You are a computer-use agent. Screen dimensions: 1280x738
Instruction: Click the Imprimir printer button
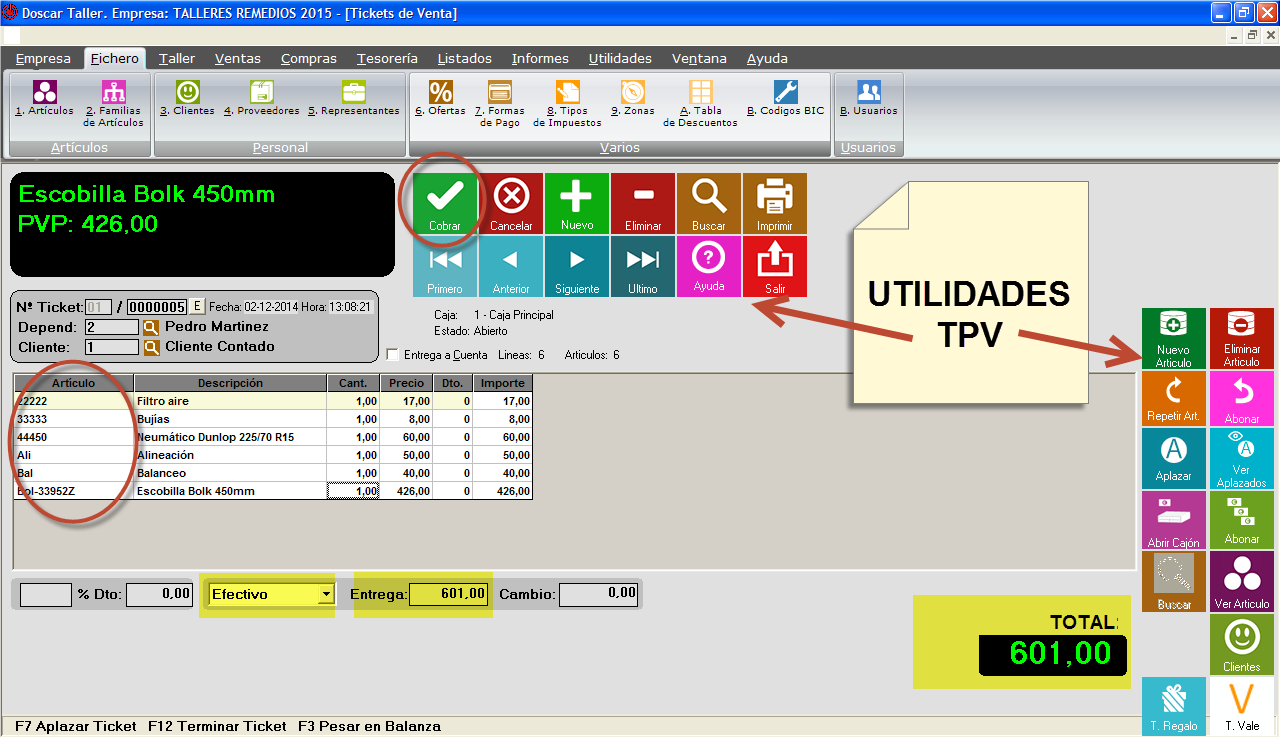(x=774, y=204)
